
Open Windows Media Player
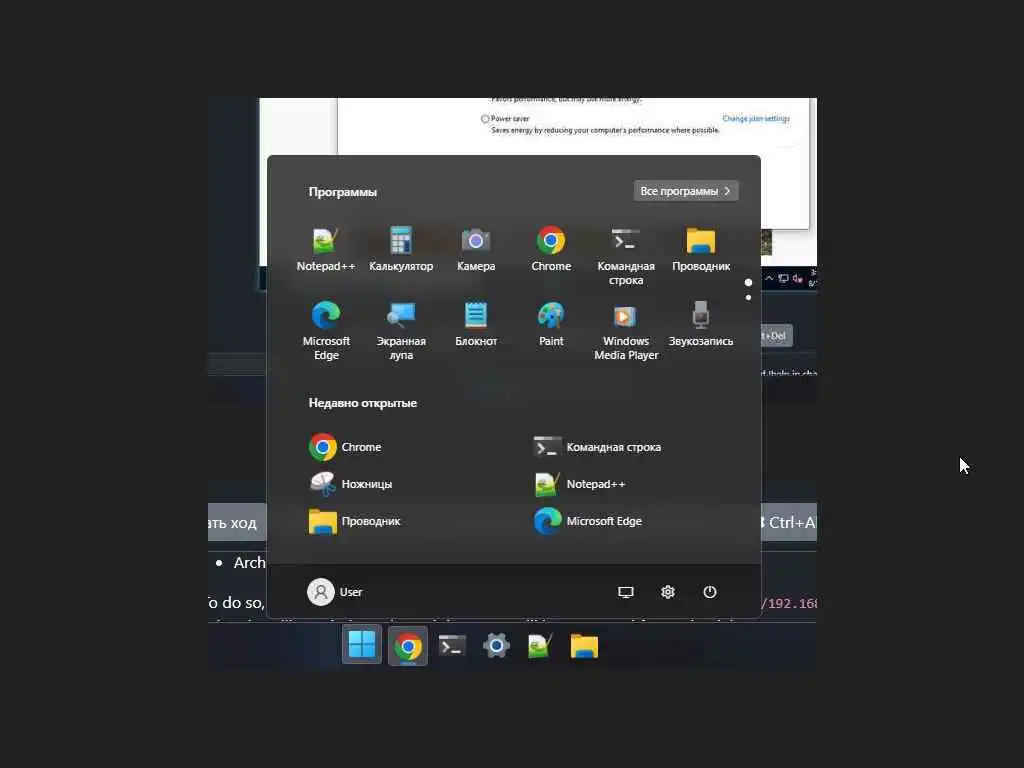(626, 331)
